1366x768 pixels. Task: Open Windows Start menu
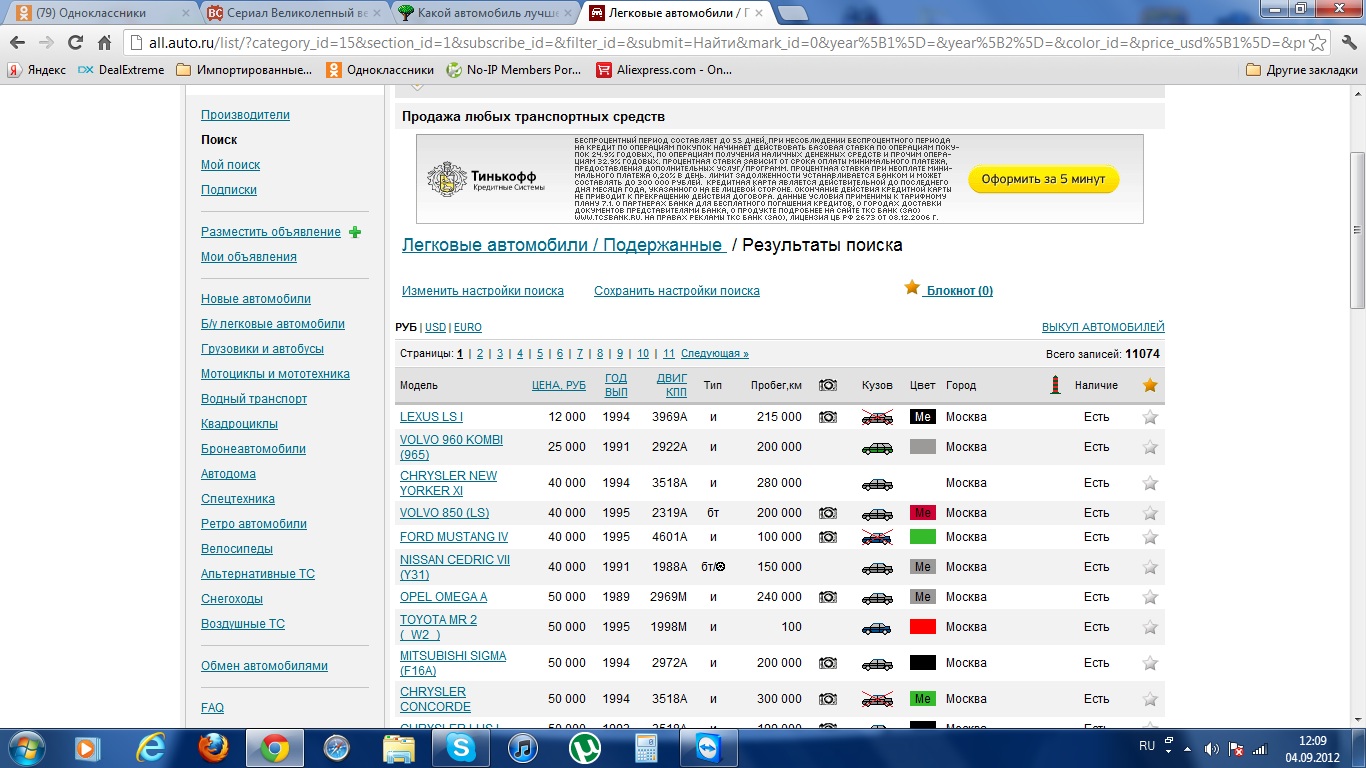coord(25,747)
